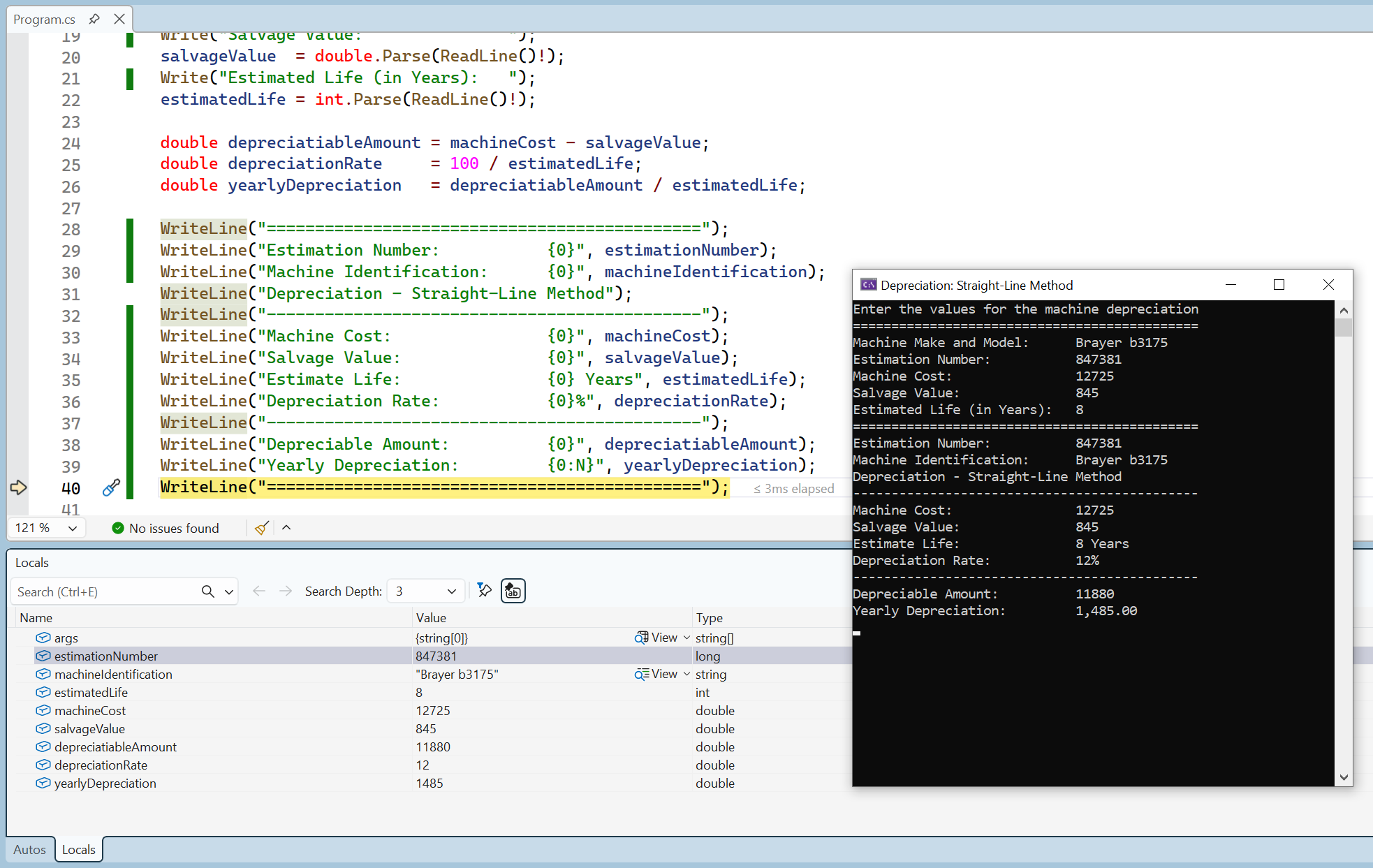This screenshot has height=868, width=1373.
Task: Maximize the Depreciation console window
Action: coord(1279,285)
